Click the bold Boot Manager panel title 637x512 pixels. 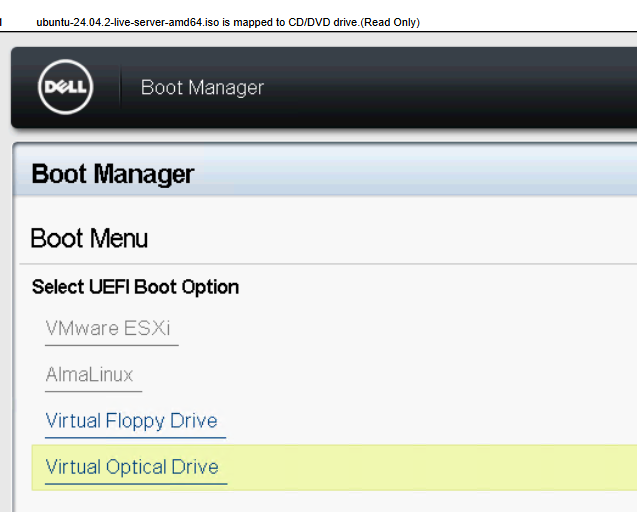[x=113, y=174]
